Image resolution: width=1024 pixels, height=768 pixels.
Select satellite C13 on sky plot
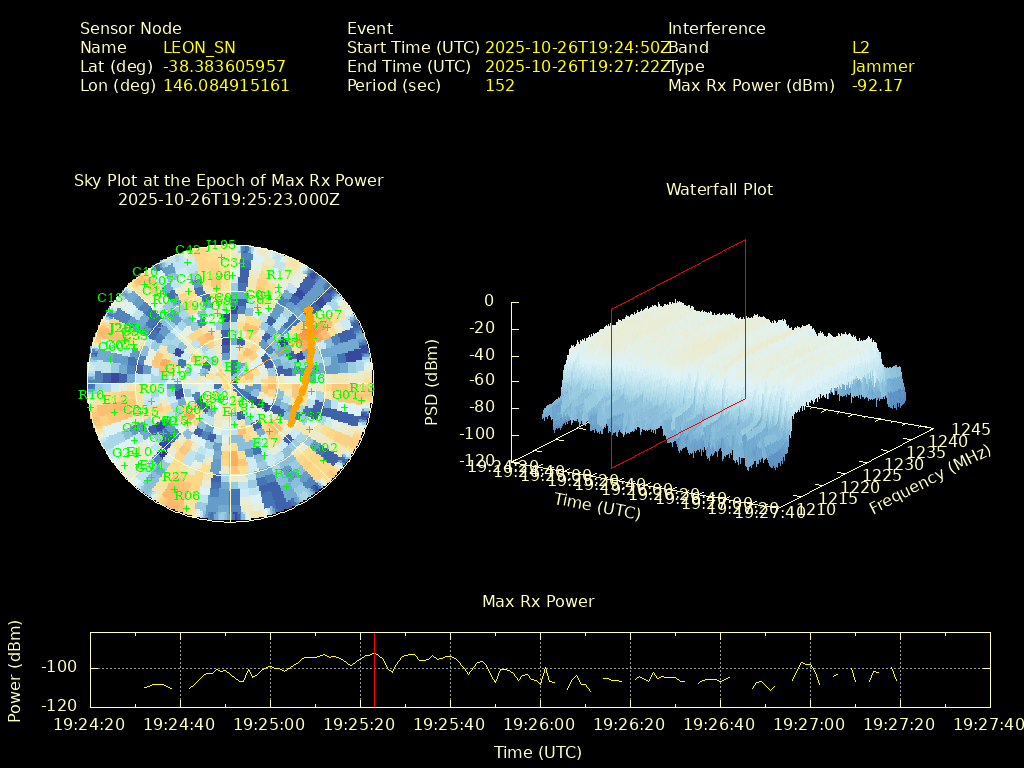point(109,298)
